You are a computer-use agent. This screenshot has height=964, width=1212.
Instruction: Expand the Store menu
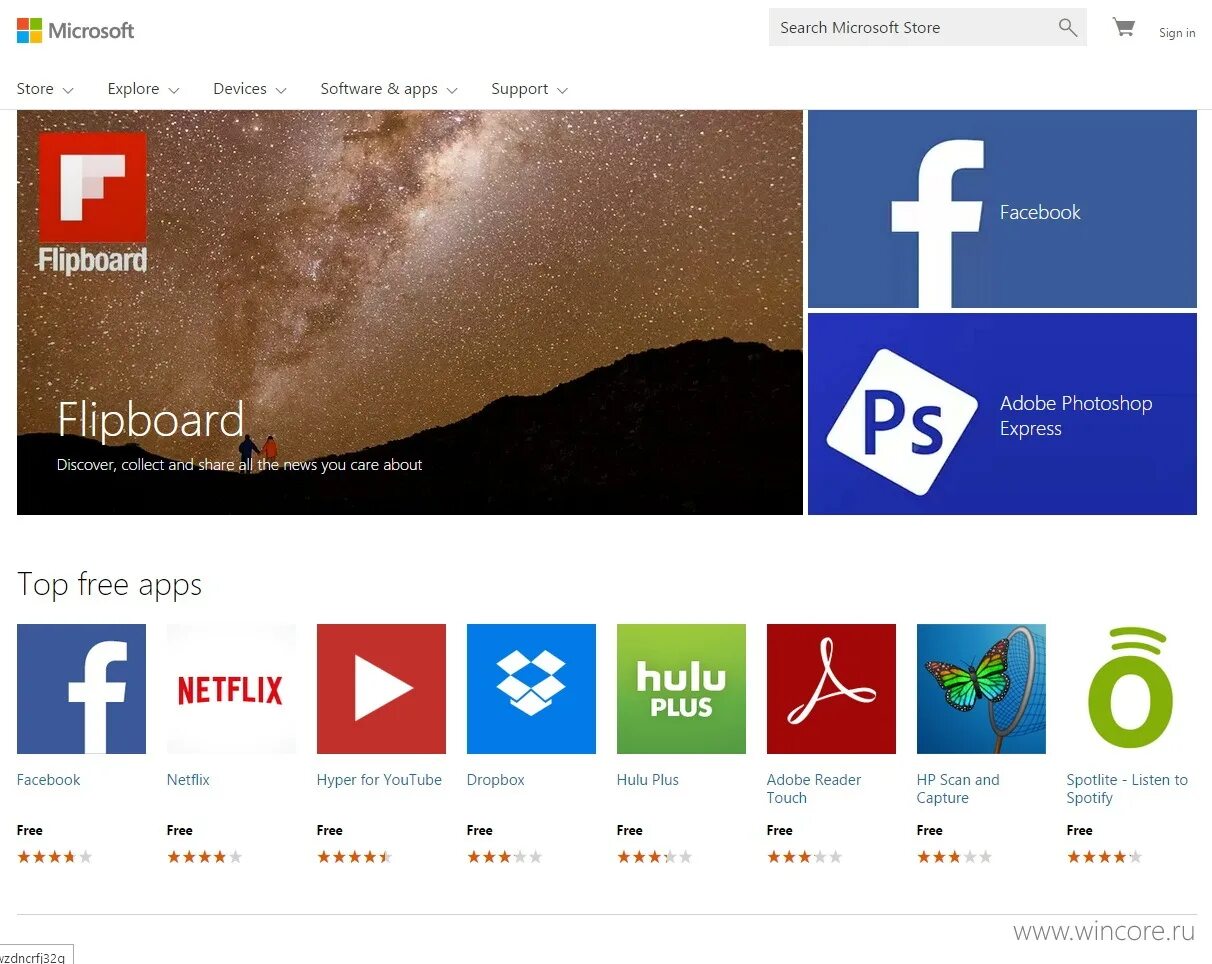[x=45, y=89]
